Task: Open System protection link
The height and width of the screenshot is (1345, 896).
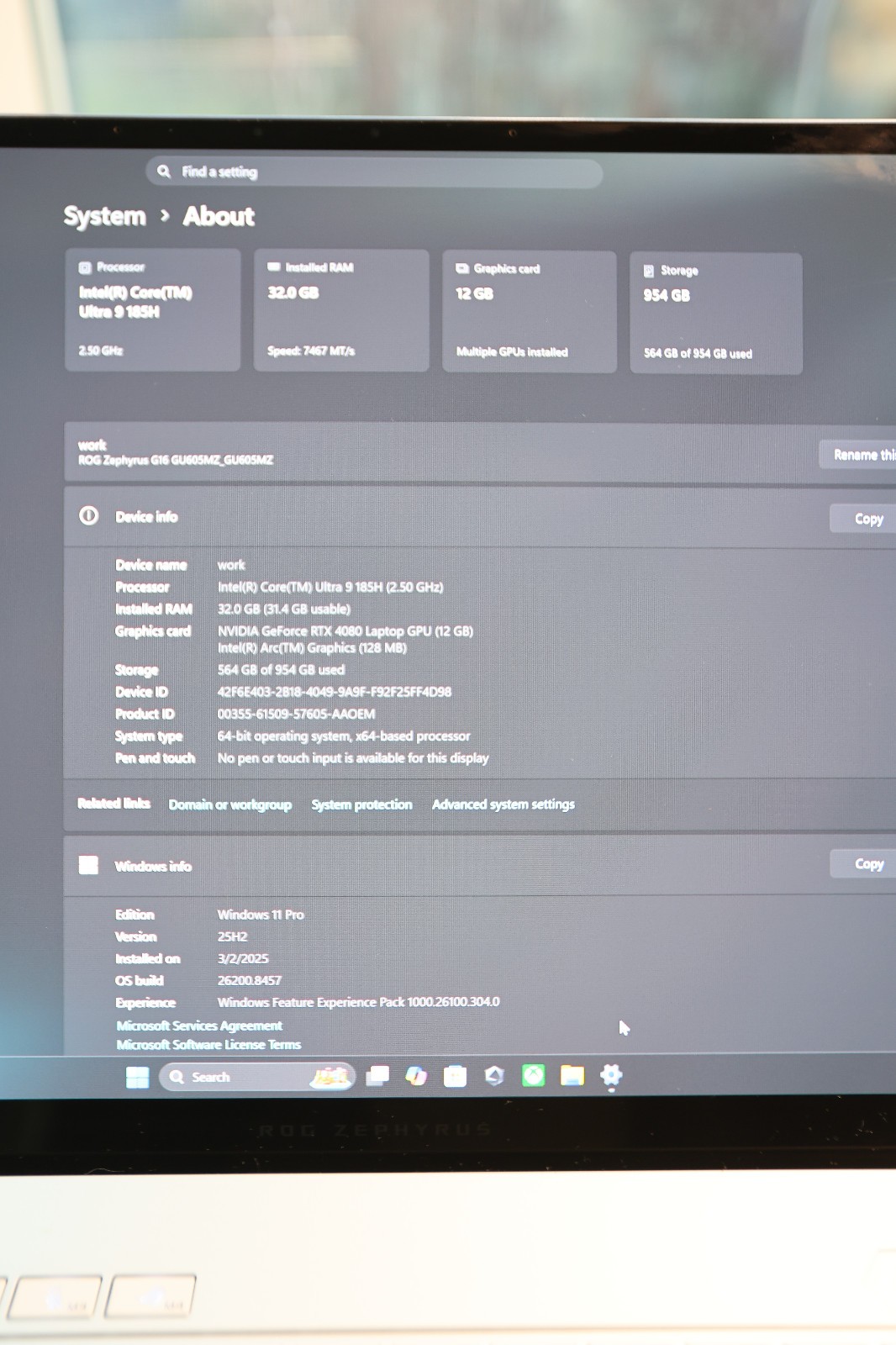Action: coord(362,804)
